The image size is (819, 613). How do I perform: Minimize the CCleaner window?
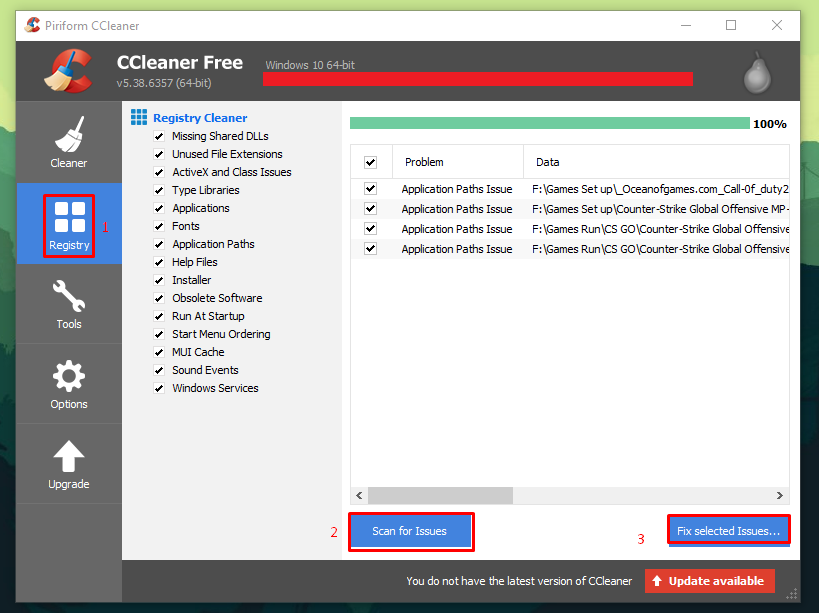click(x=685, y=25)
